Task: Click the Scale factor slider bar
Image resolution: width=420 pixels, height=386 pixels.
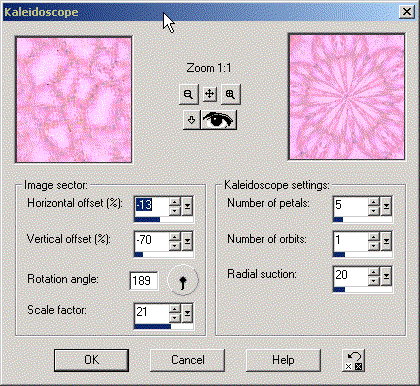Action: click(x=164, y=326)
